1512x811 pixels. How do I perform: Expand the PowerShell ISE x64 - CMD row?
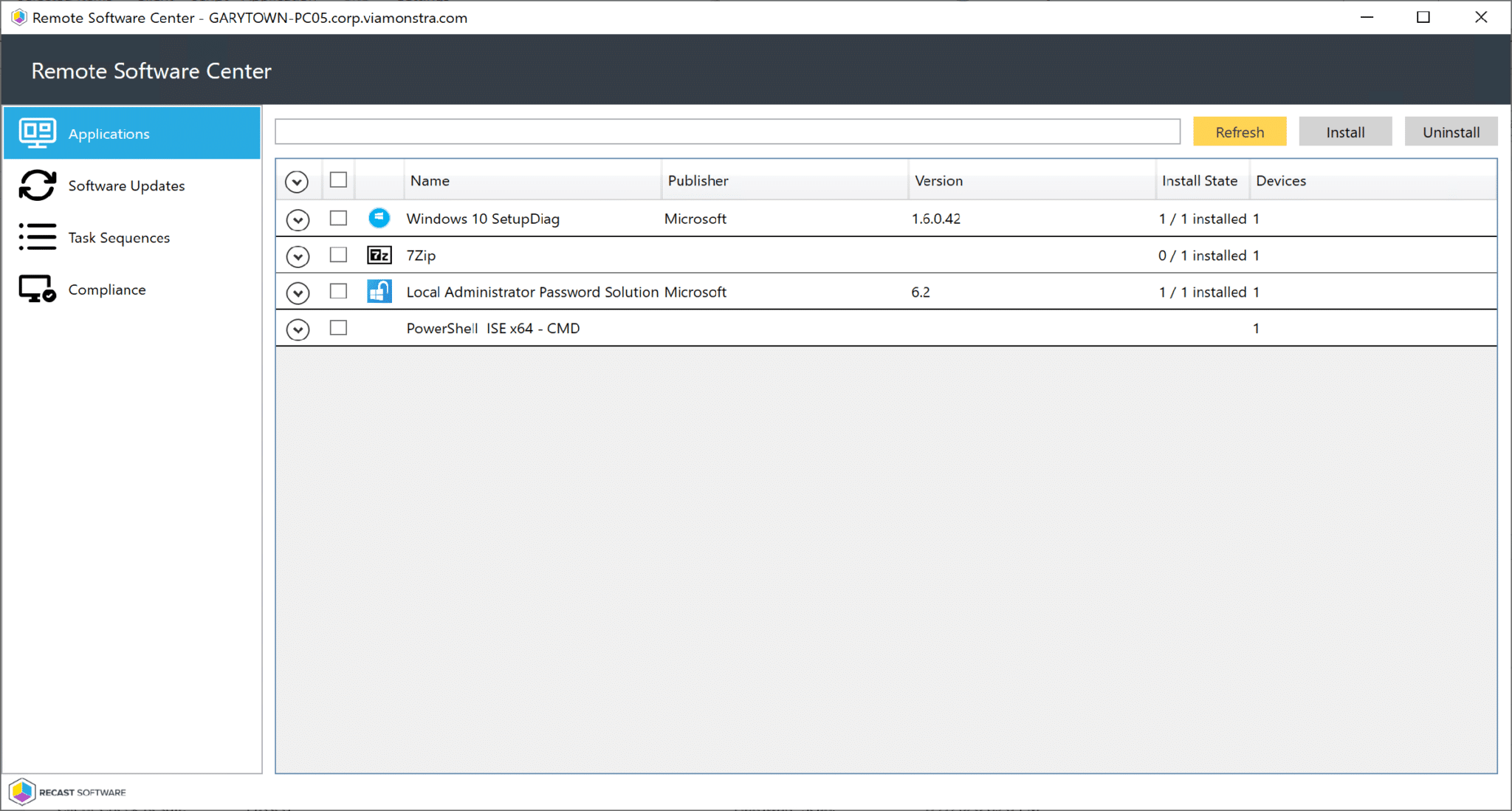point(298,329)
